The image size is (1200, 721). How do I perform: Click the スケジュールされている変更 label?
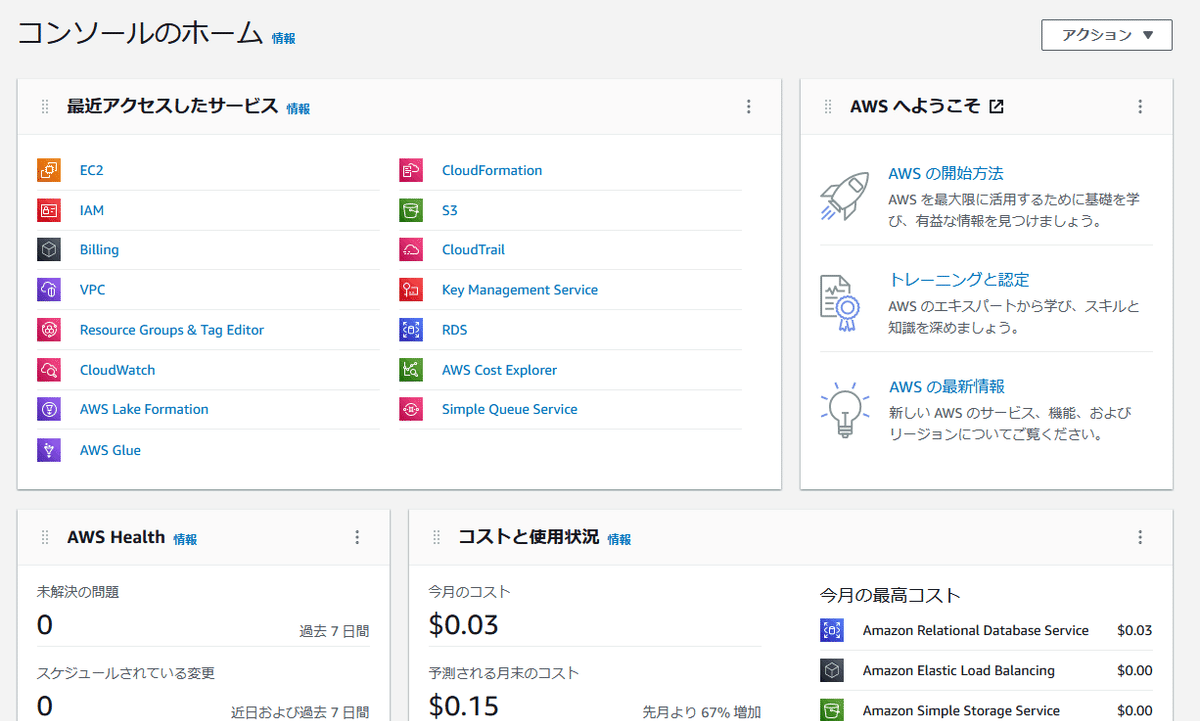tap(126, 673)
